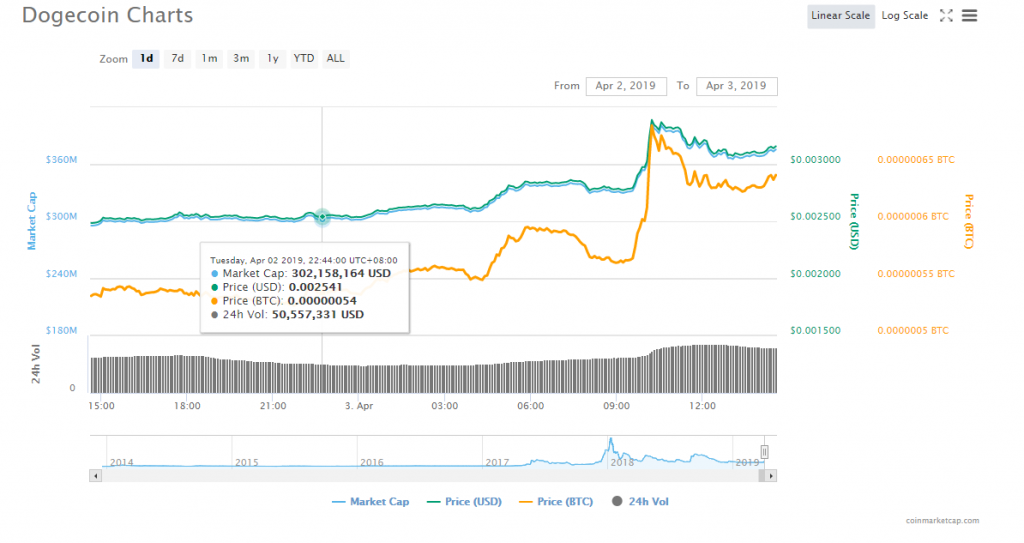Open the chart context hamburger menu
Viewport: 1024px width, 543px height.
[969, 16]
